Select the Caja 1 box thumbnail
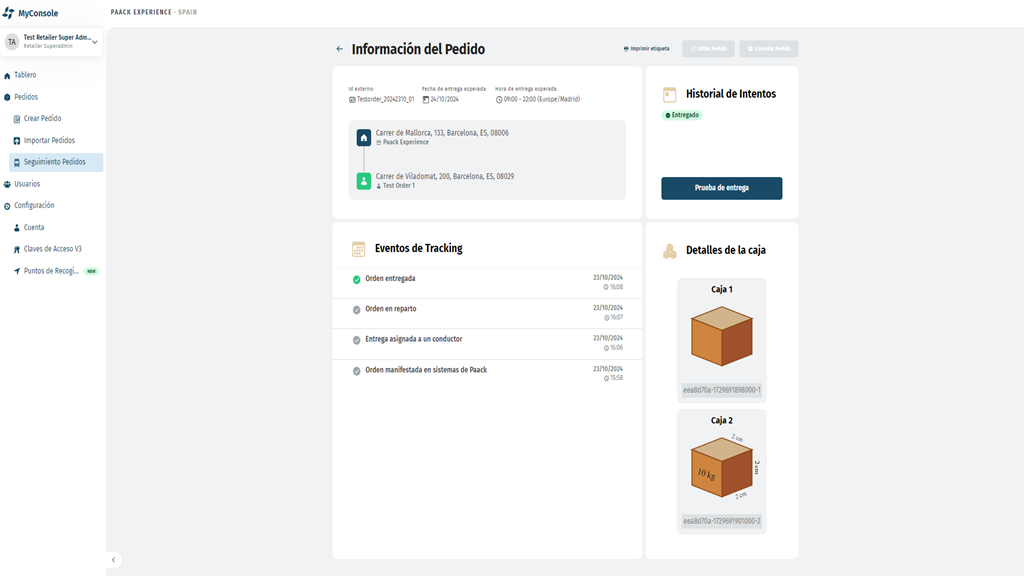Image resolution: width=1024 pixels, height=576 pixels. point(721,338)
